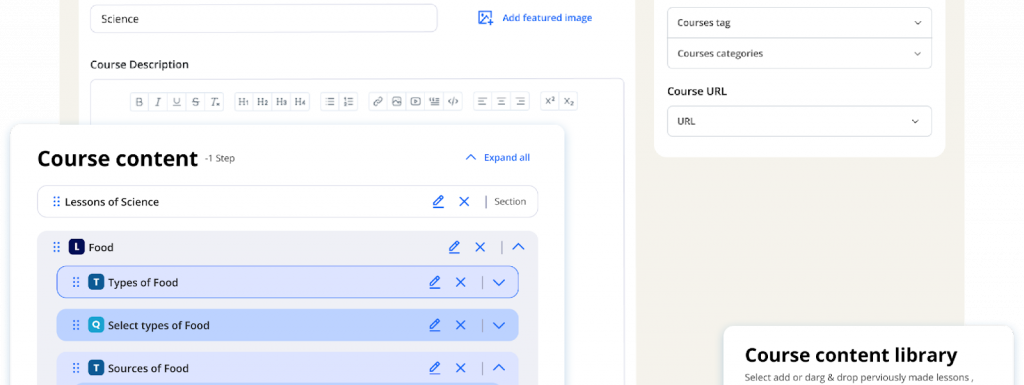Click the L lesson icon beside Food
Image resolution: width=1024 pixels, height=385 pixels.
(x=76, y=247)
